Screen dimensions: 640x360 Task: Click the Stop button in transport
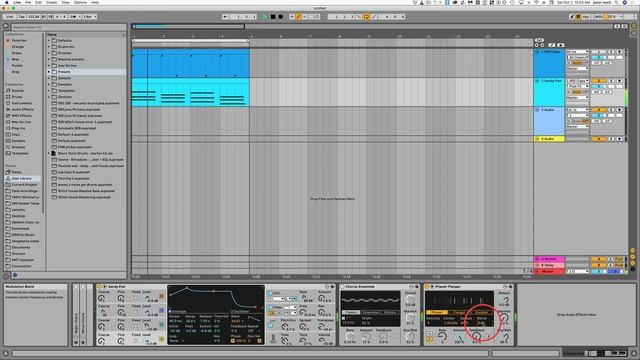(273, 17)
